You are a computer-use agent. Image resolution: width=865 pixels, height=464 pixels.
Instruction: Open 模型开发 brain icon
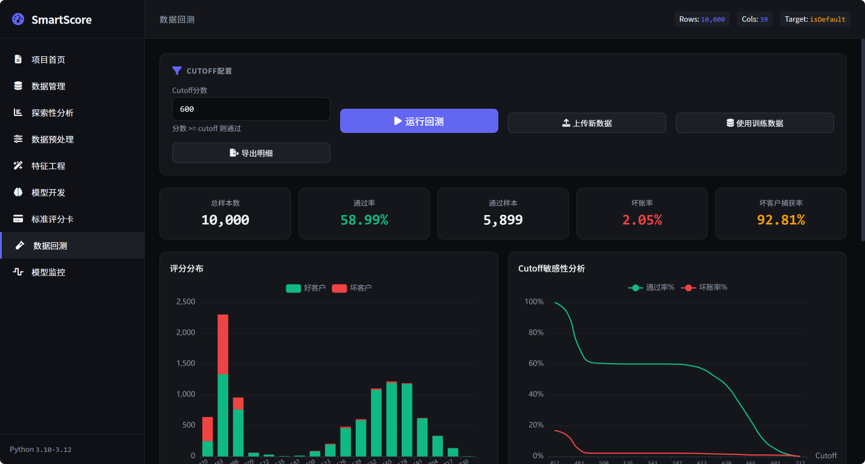(x=18, y=192)
